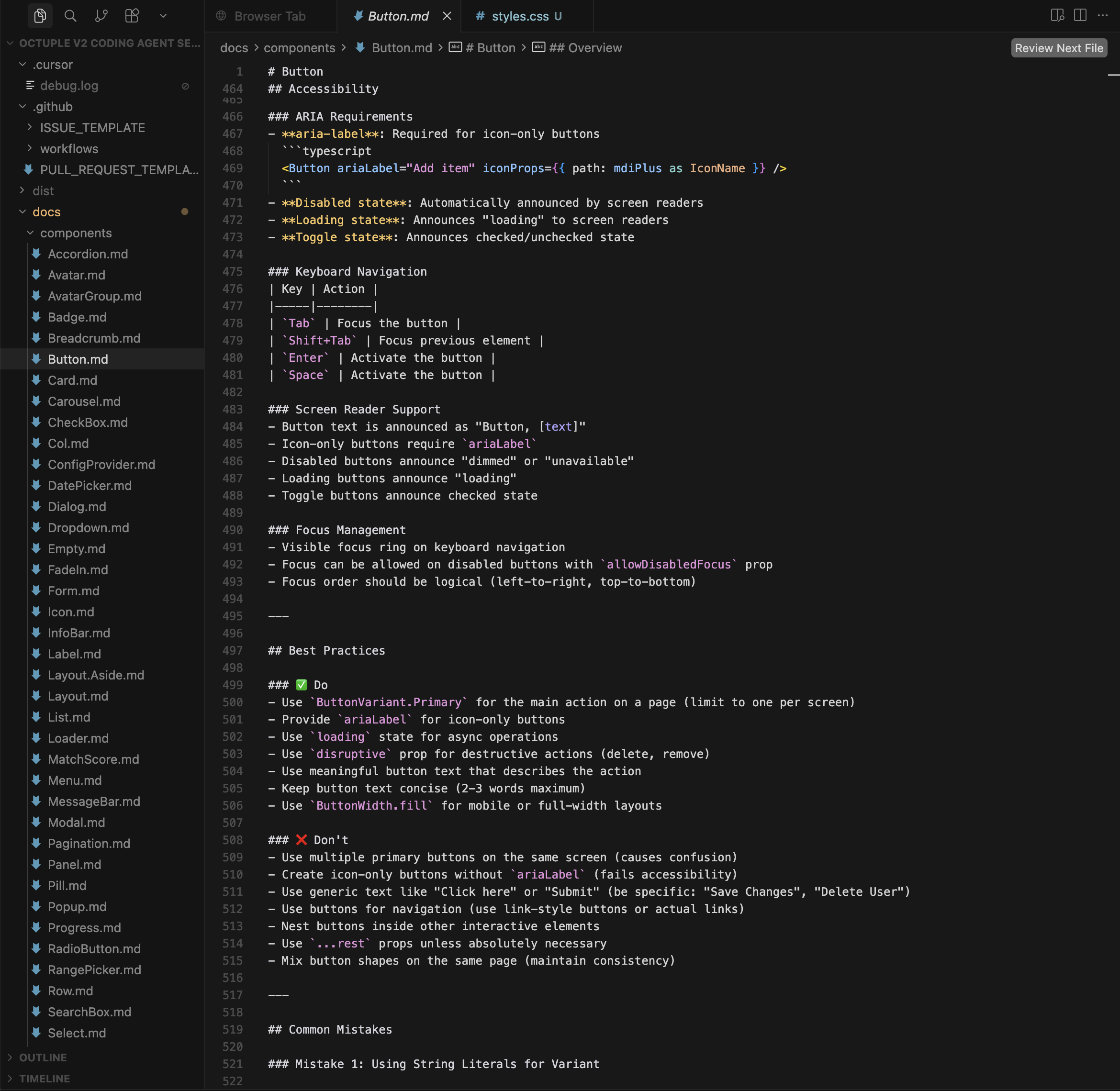
Task: Select the Explorer icon in the activity bar
Action: (40, 15)
